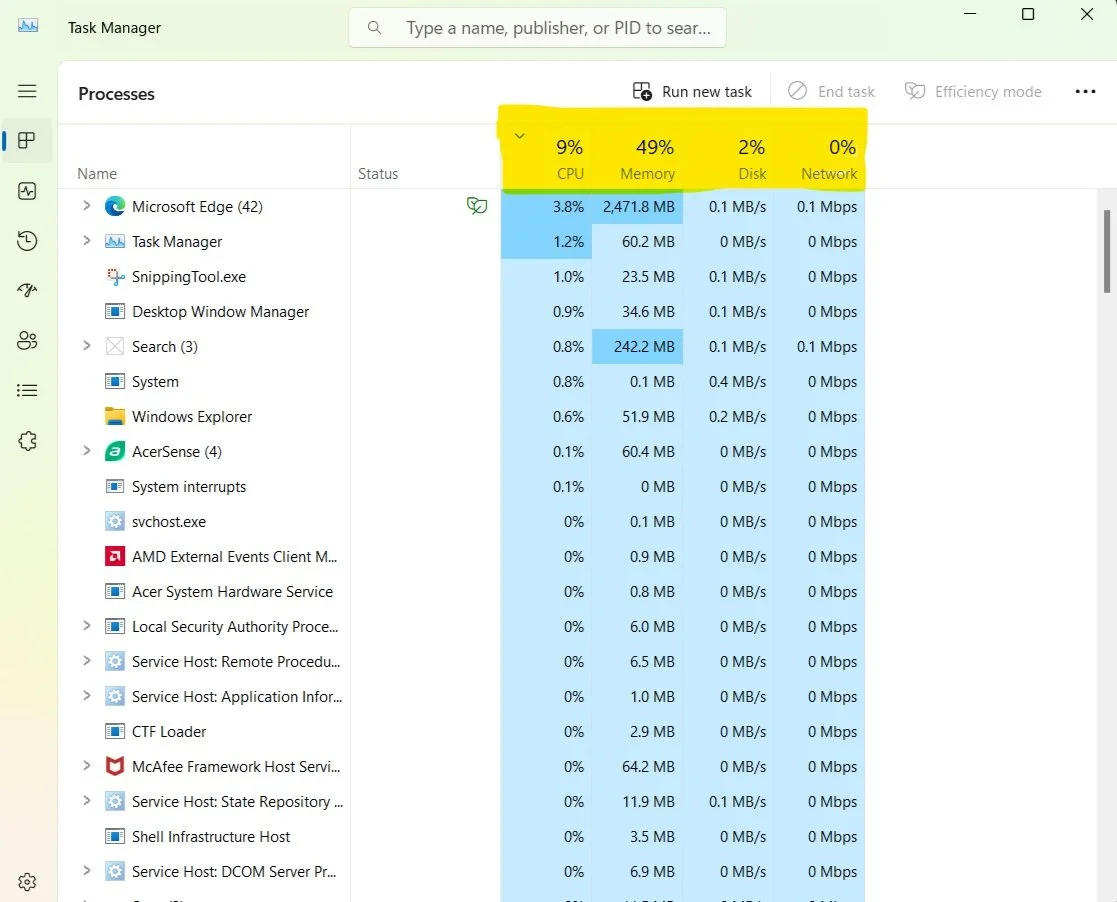
Task: Sort processes by Disk column
Action: 728,157
